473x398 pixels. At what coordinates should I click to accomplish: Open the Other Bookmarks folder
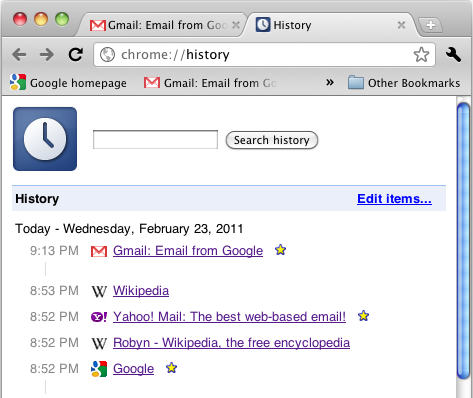[404, 83]
